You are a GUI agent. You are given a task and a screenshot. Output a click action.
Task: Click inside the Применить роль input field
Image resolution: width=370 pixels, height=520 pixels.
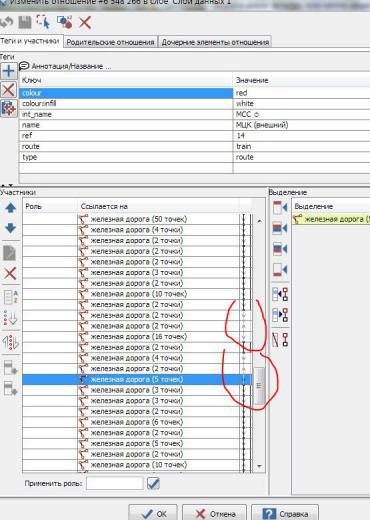coord(114,483)
